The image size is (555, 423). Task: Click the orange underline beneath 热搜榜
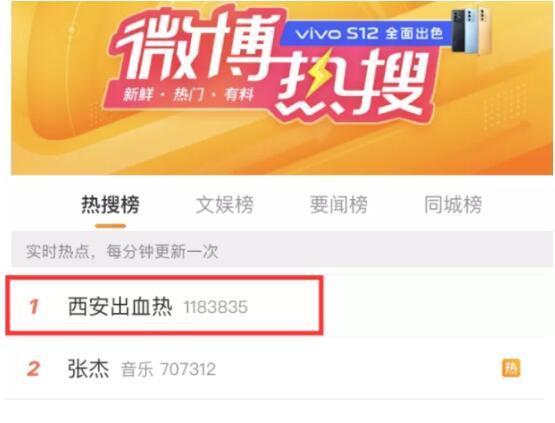[110, 226]
